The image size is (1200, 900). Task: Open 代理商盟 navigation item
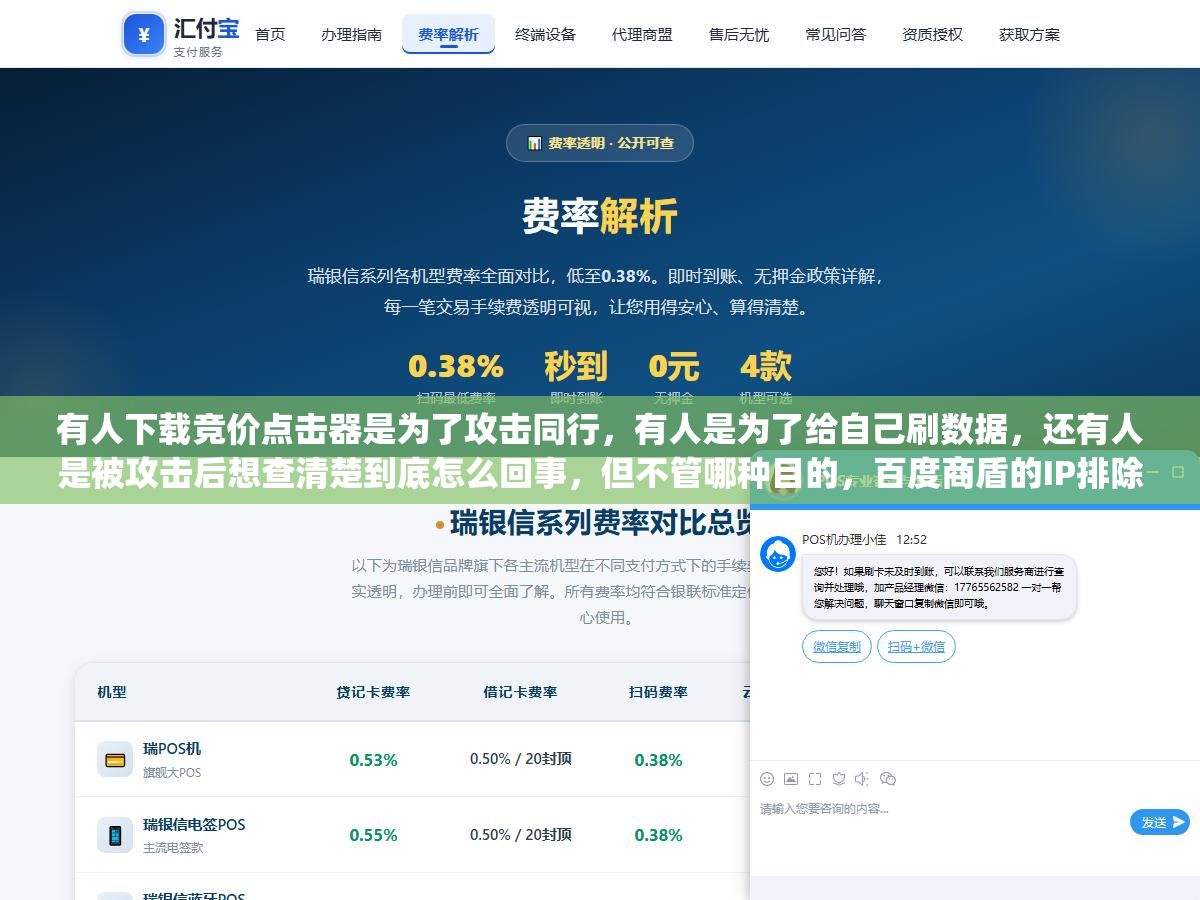642,34
